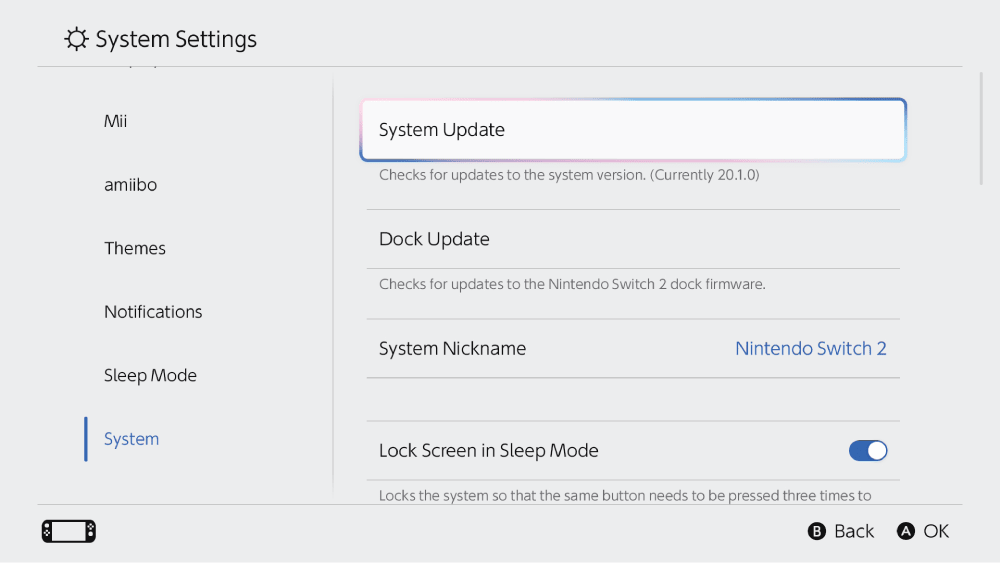Open the System Update option
Screen dimensions: 1000x563
633,130
